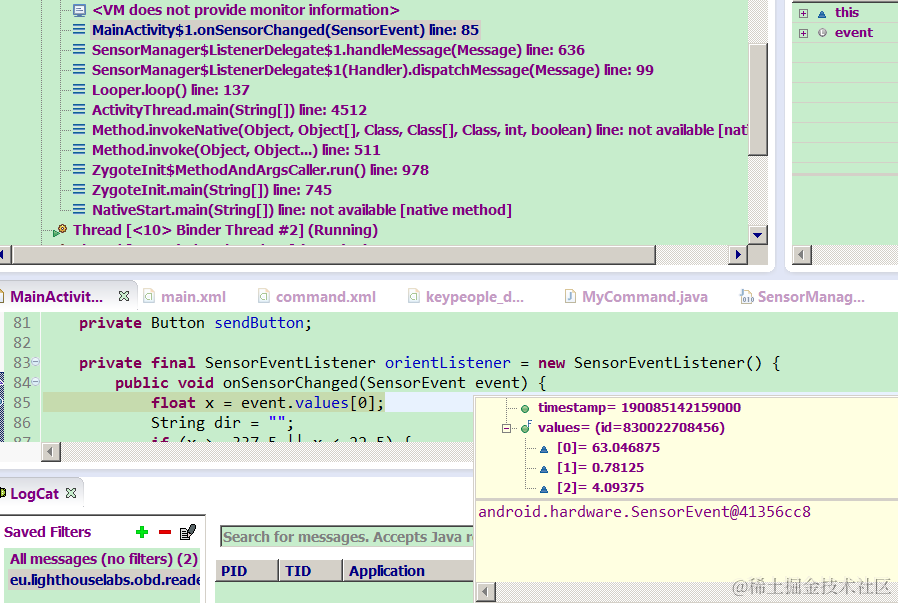This screenshot has width=898, height=603.
Task: Select Method.invoke line 511 frame
Action: click(236, 150)
